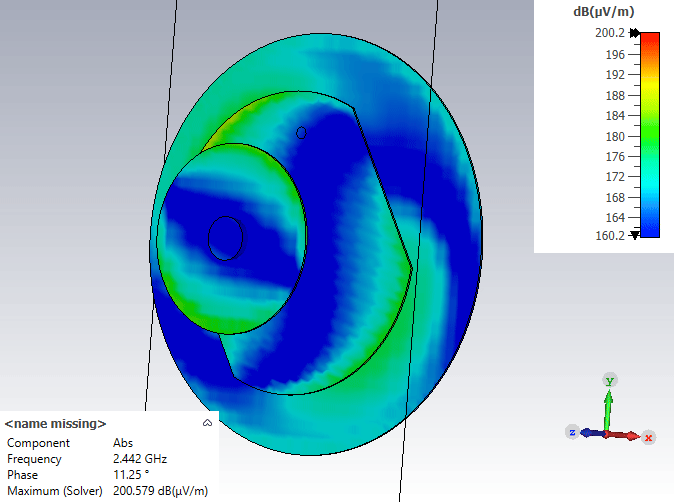
Task: Click the blue bottom of the color scale
Action: click(649, 228)
